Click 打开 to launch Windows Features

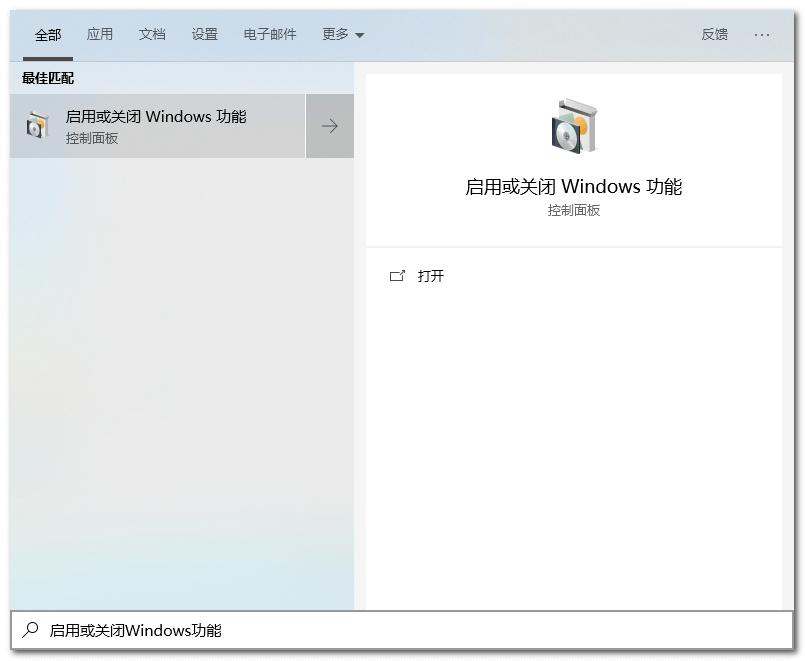431,276
